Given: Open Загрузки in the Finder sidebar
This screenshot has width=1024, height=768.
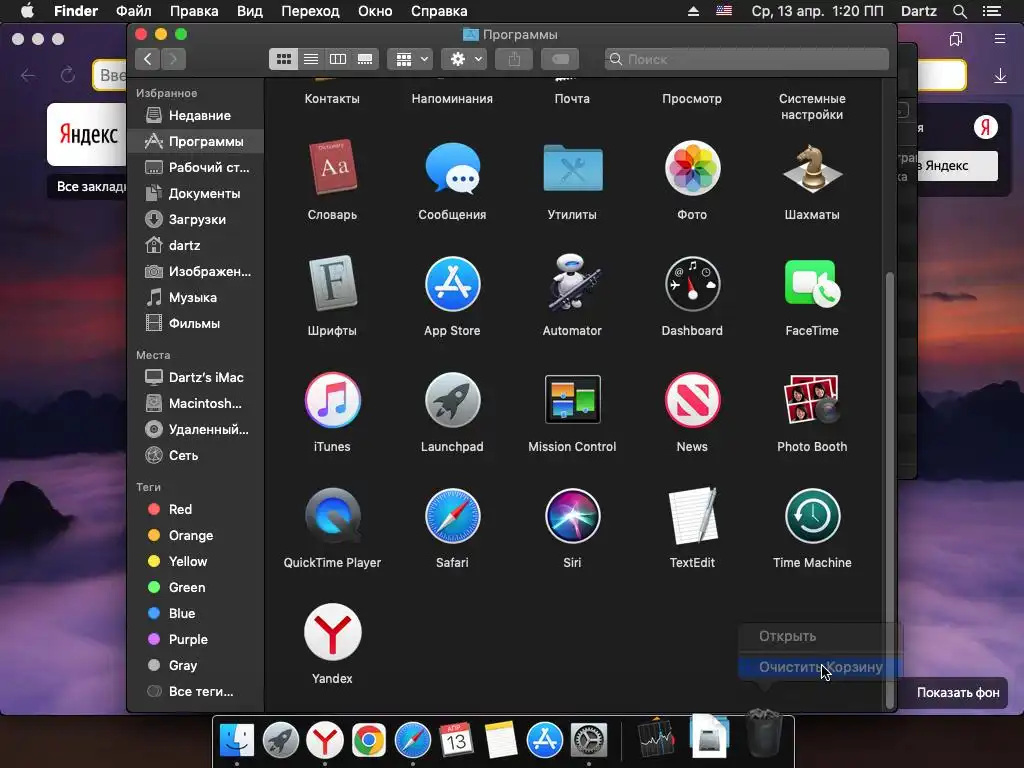Looking at the screenshot, I should point(196,219).
